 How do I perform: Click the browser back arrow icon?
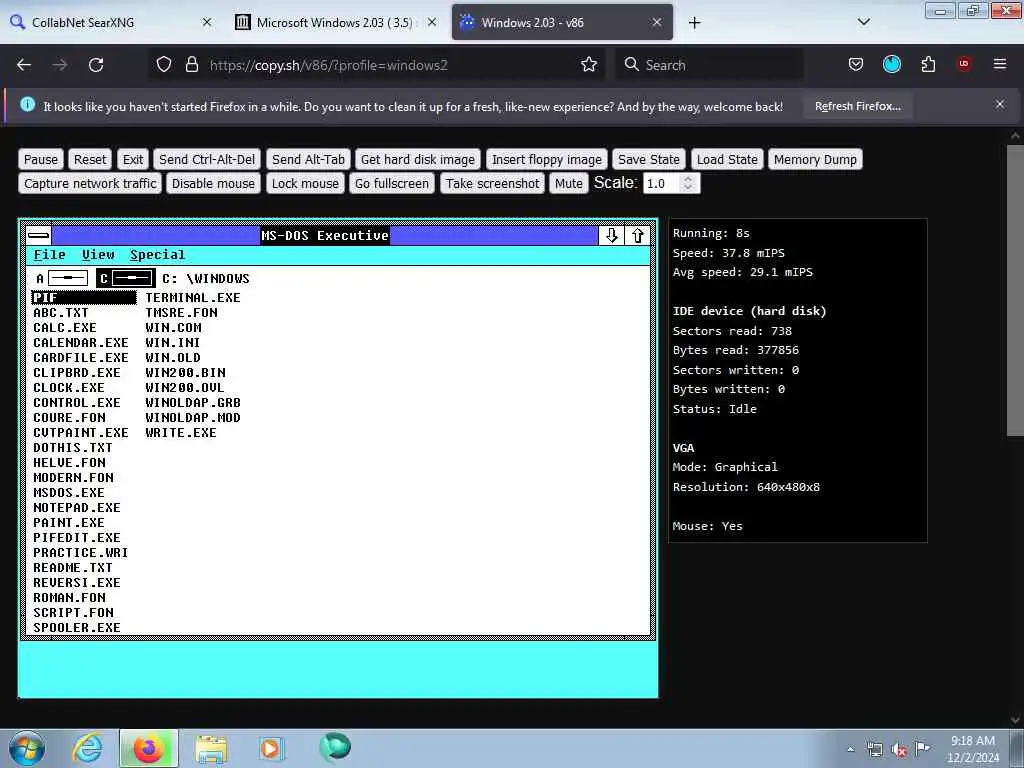pos(24,65)
